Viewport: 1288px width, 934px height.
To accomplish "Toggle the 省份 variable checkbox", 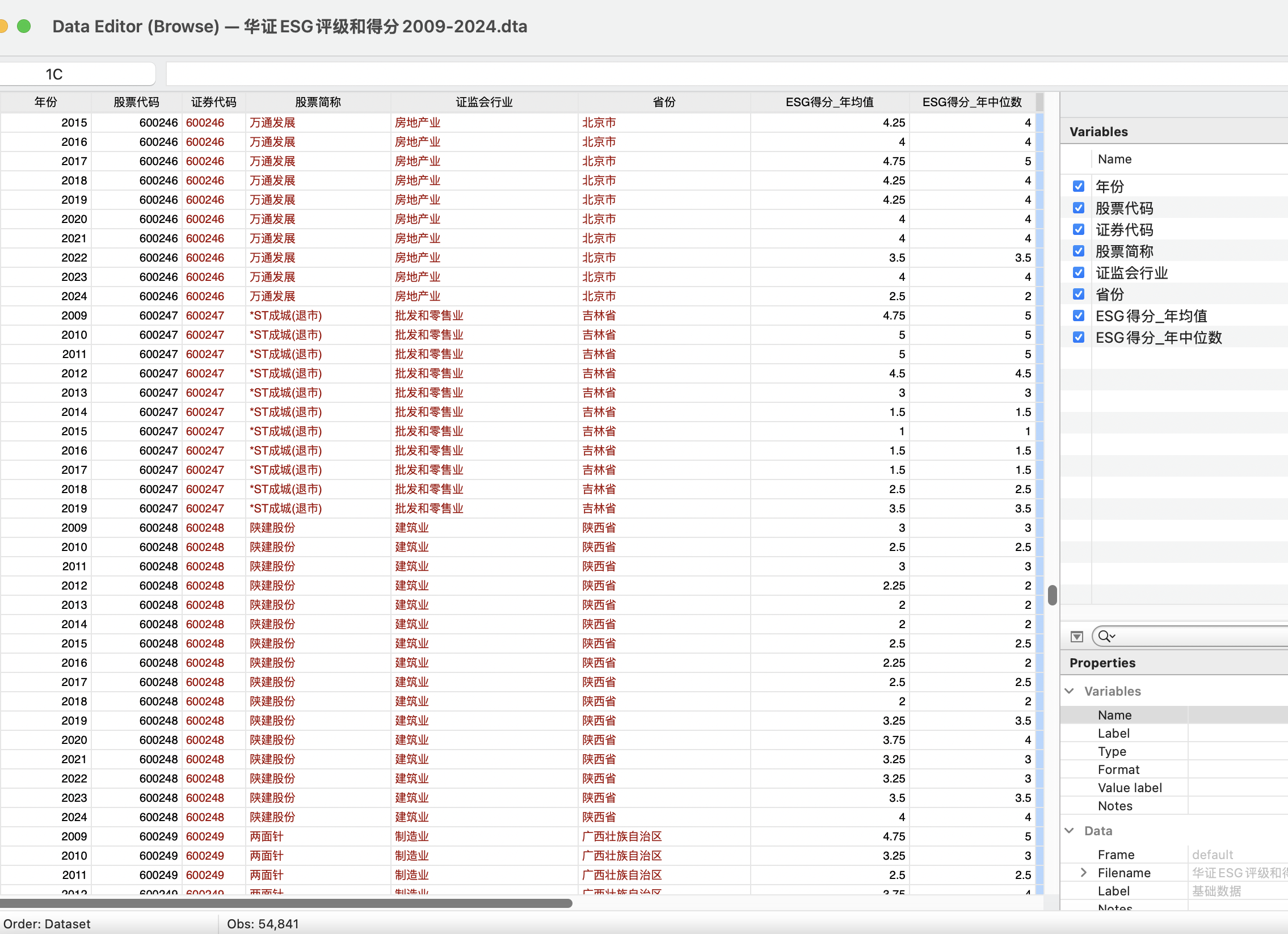I will click(1079, 294).
